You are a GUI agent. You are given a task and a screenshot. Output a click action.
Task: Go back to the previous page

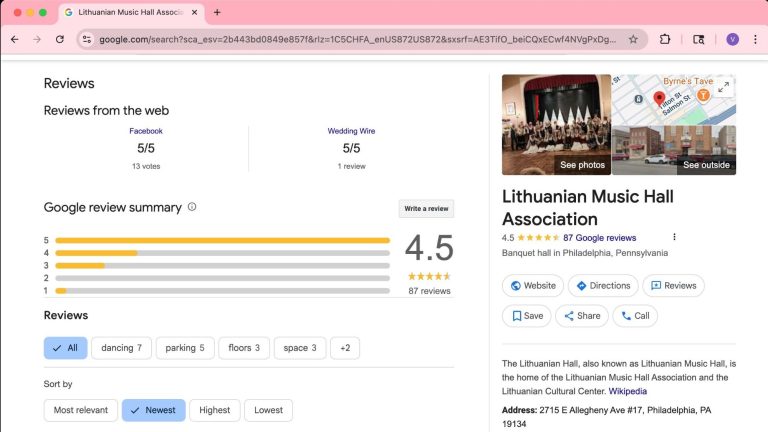tap(15, 40)
